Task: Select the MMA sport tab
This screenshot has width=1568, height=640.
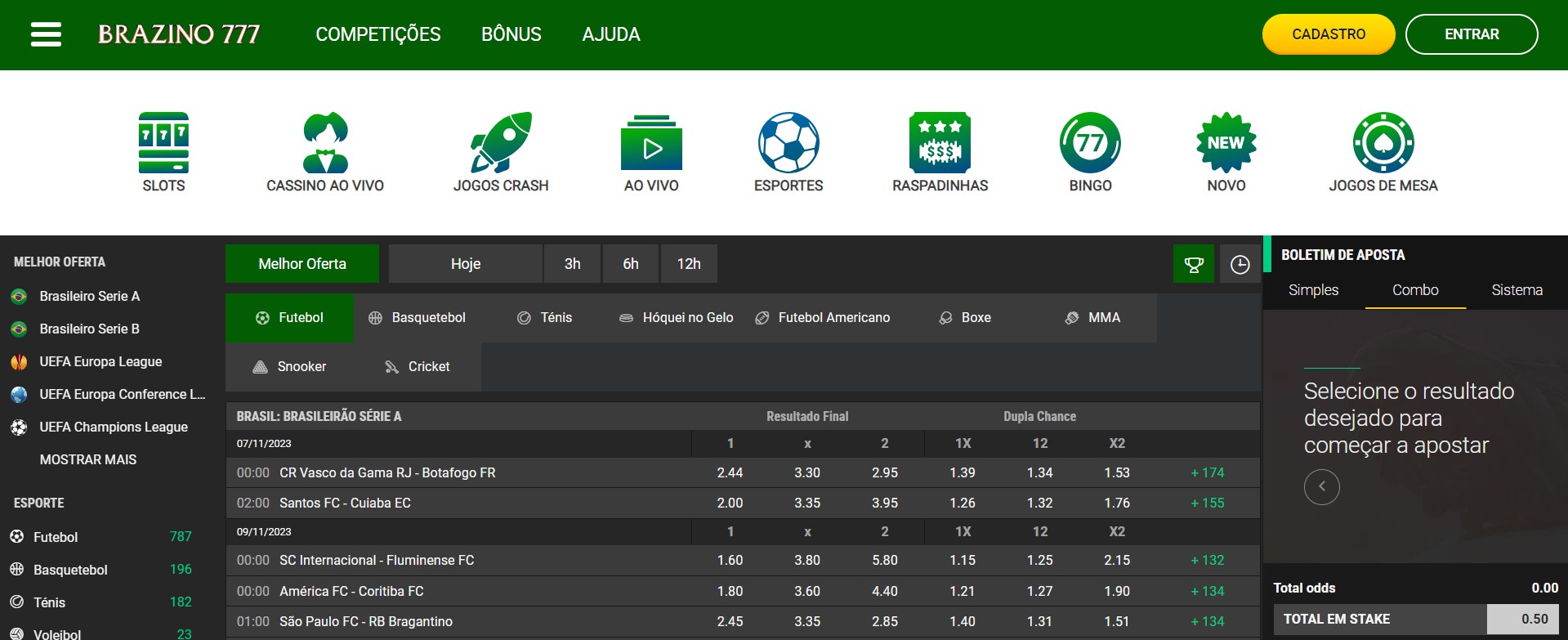Action: point(1092,317)
